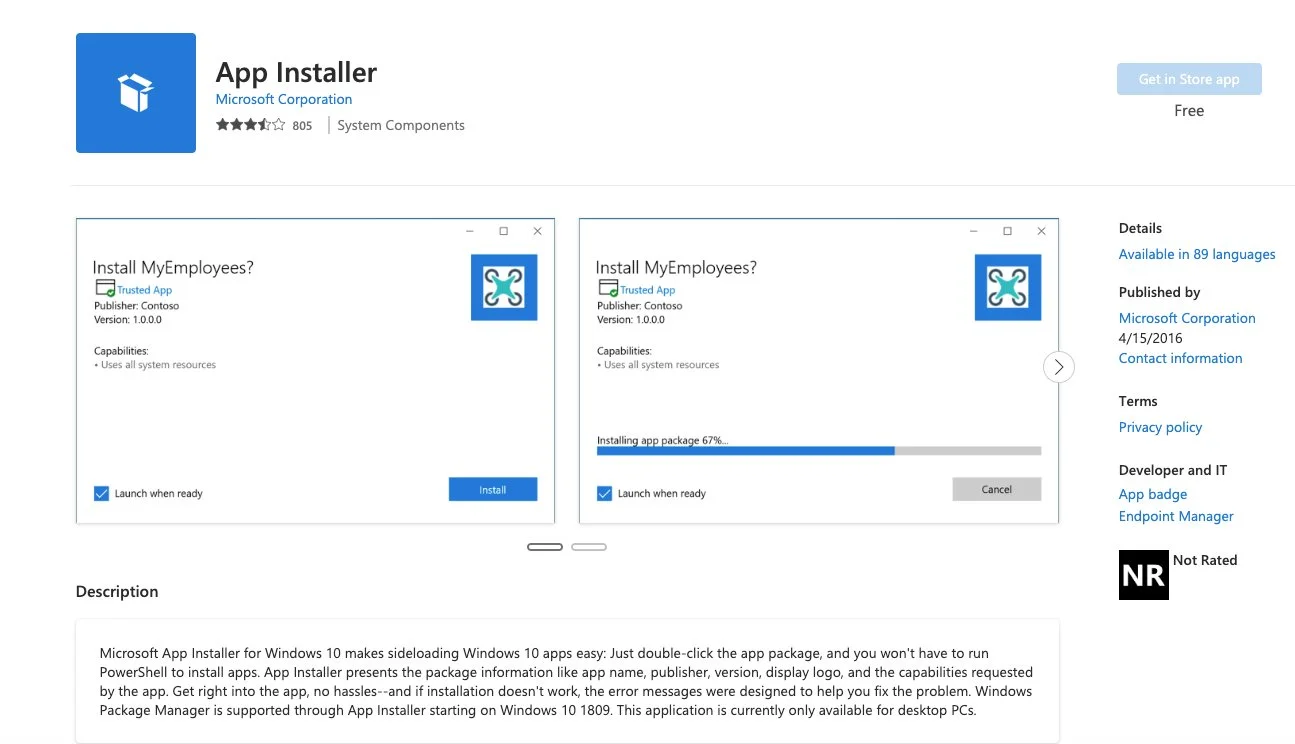Toggle the first carousel position indicator
The image size is (1295, 744).
[x=544, y=546]
